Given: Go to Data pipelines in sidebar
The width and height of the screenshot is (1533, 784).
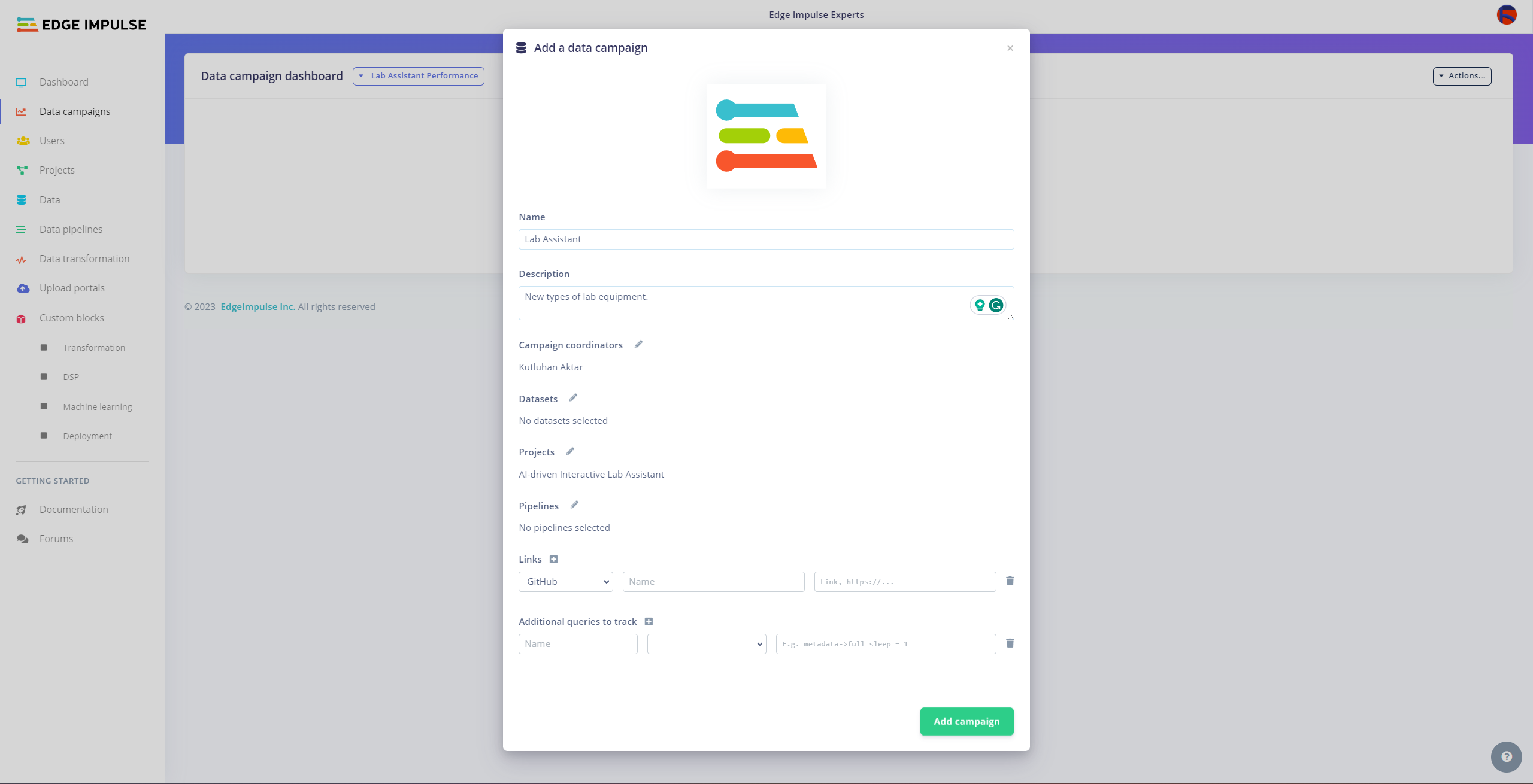Looking at the screenshot, I should pyautogui.click(x=71, y=229).
